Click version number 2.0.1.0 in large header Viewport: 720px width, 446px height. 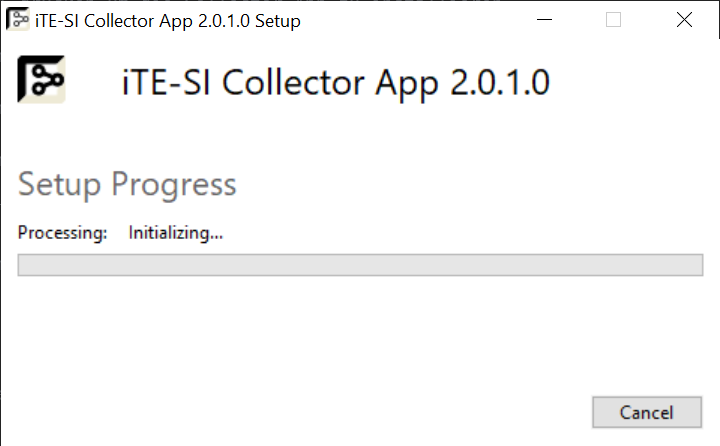coord(499,82)
